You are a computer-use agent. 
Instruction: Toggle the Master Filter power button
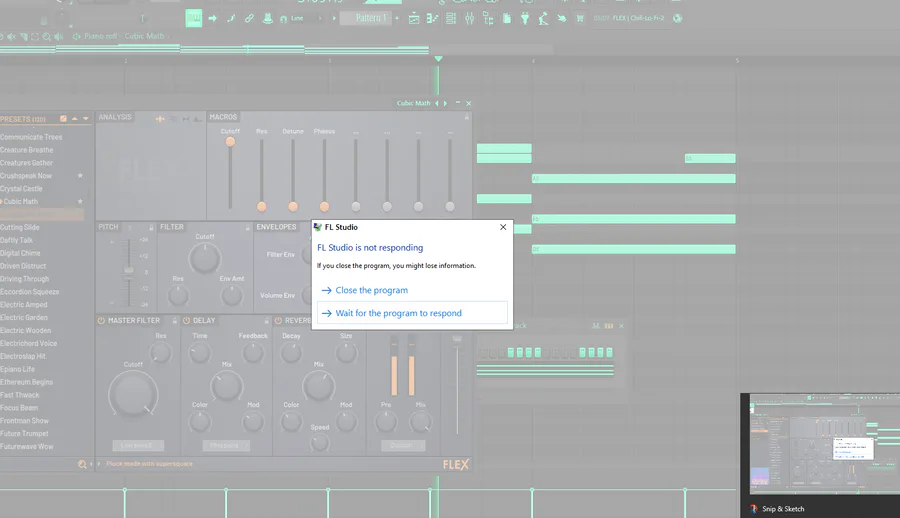[x=101, y=320]
